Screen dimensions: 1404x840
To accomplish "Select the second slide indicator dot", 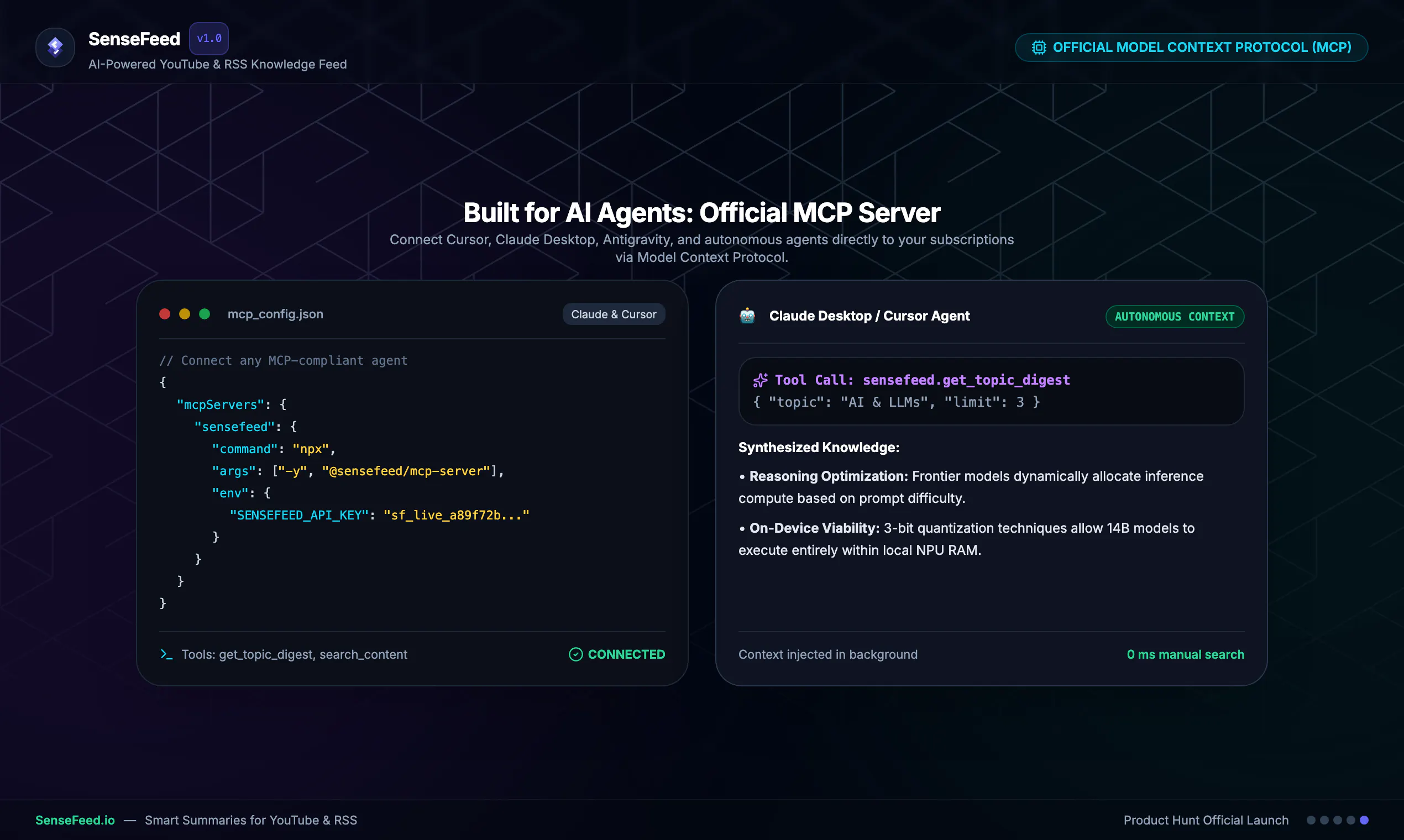I will coord(1324,820).
